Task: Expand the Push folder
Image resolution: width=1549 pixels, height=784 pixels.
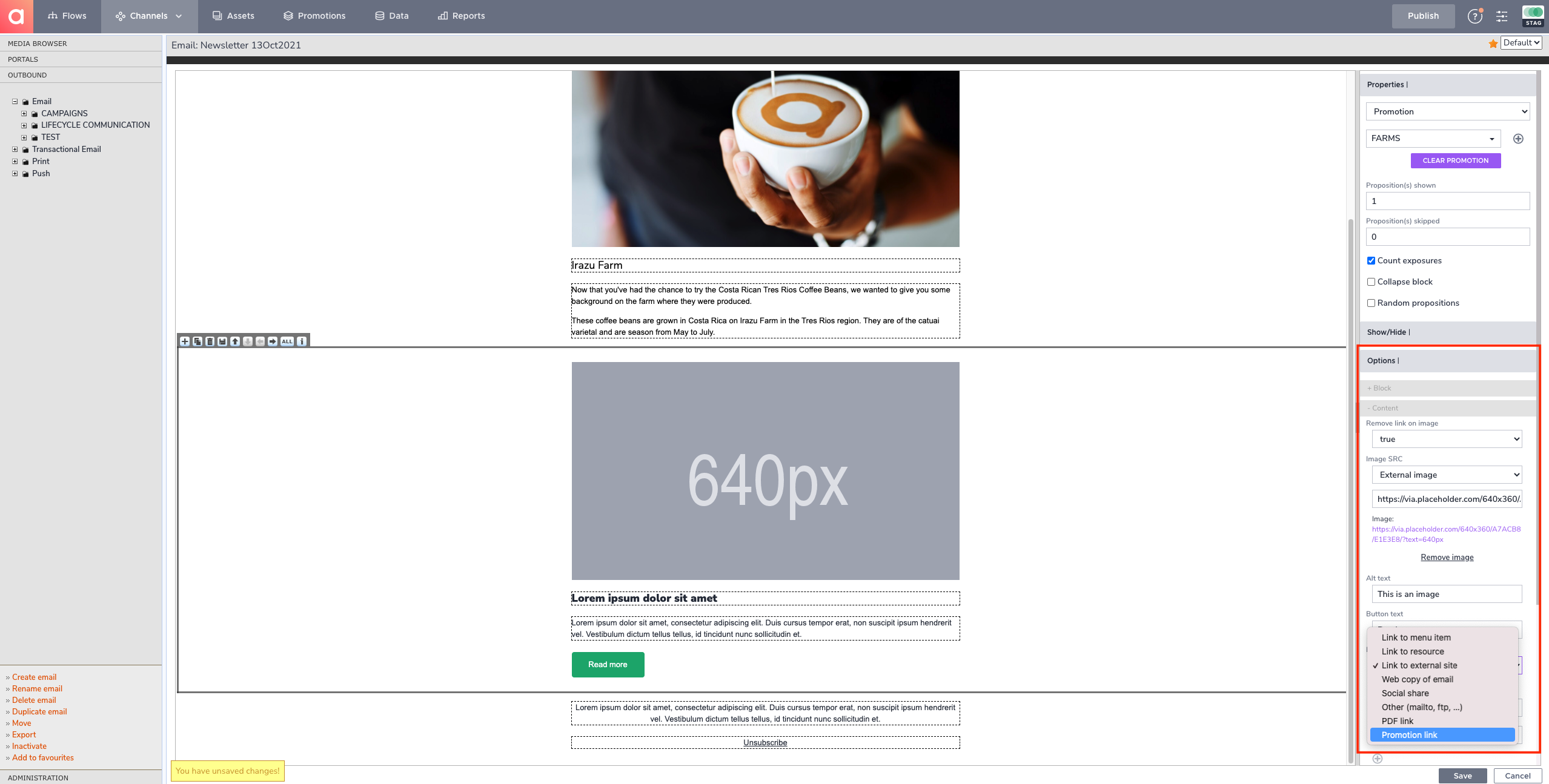Action: 15,174
